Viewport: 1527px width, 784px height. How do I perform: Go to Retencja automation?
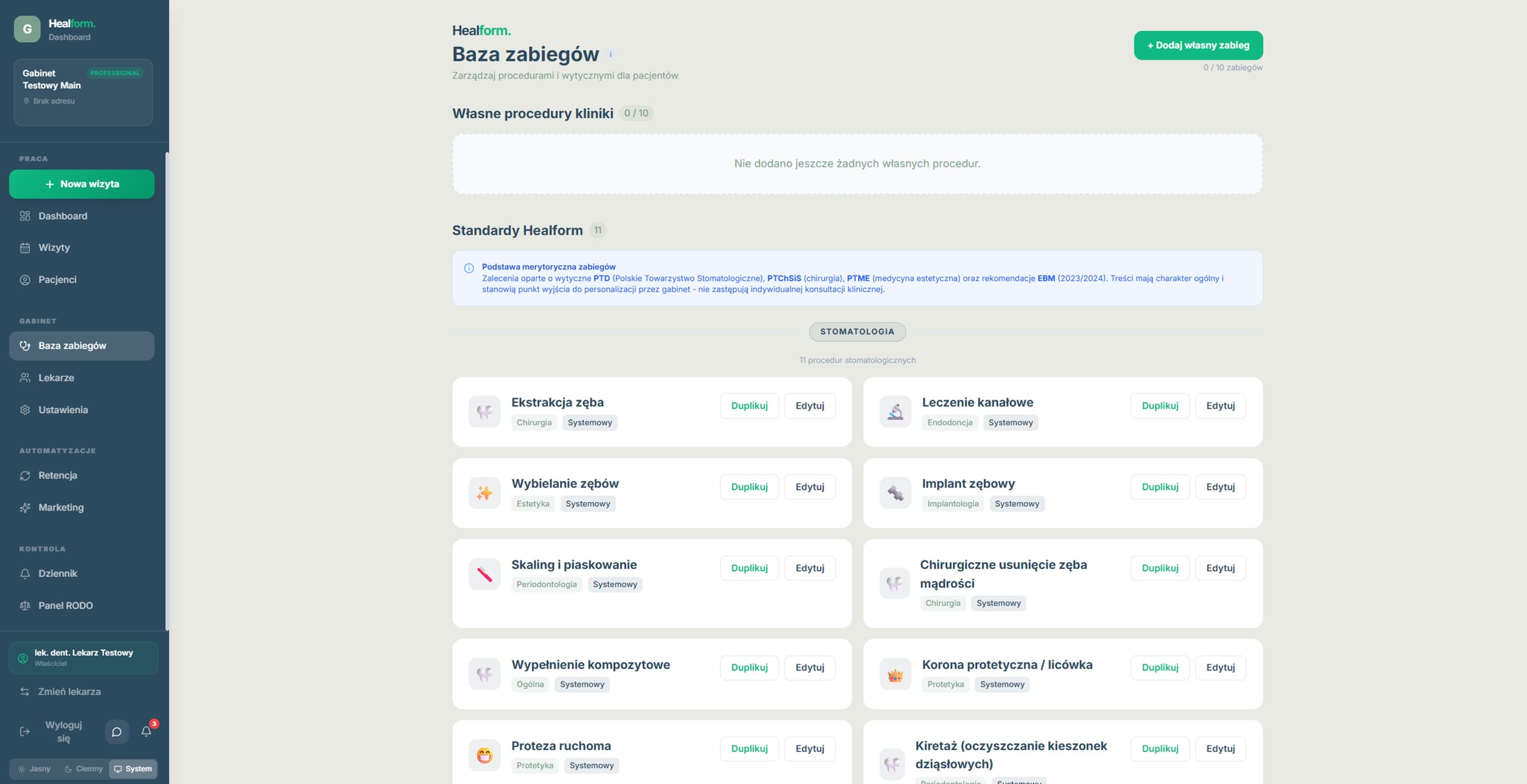click(x=82, y=475)
